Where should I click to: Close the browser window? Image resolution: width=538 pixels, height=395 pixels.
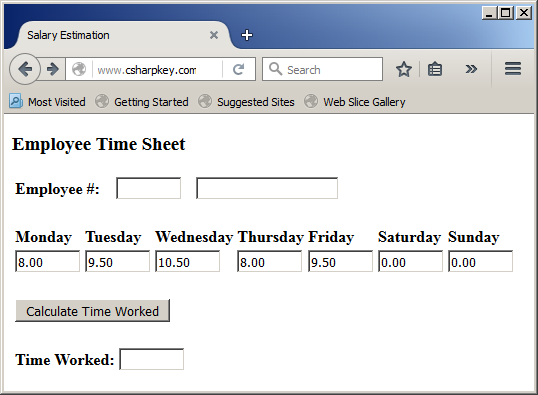524,13
